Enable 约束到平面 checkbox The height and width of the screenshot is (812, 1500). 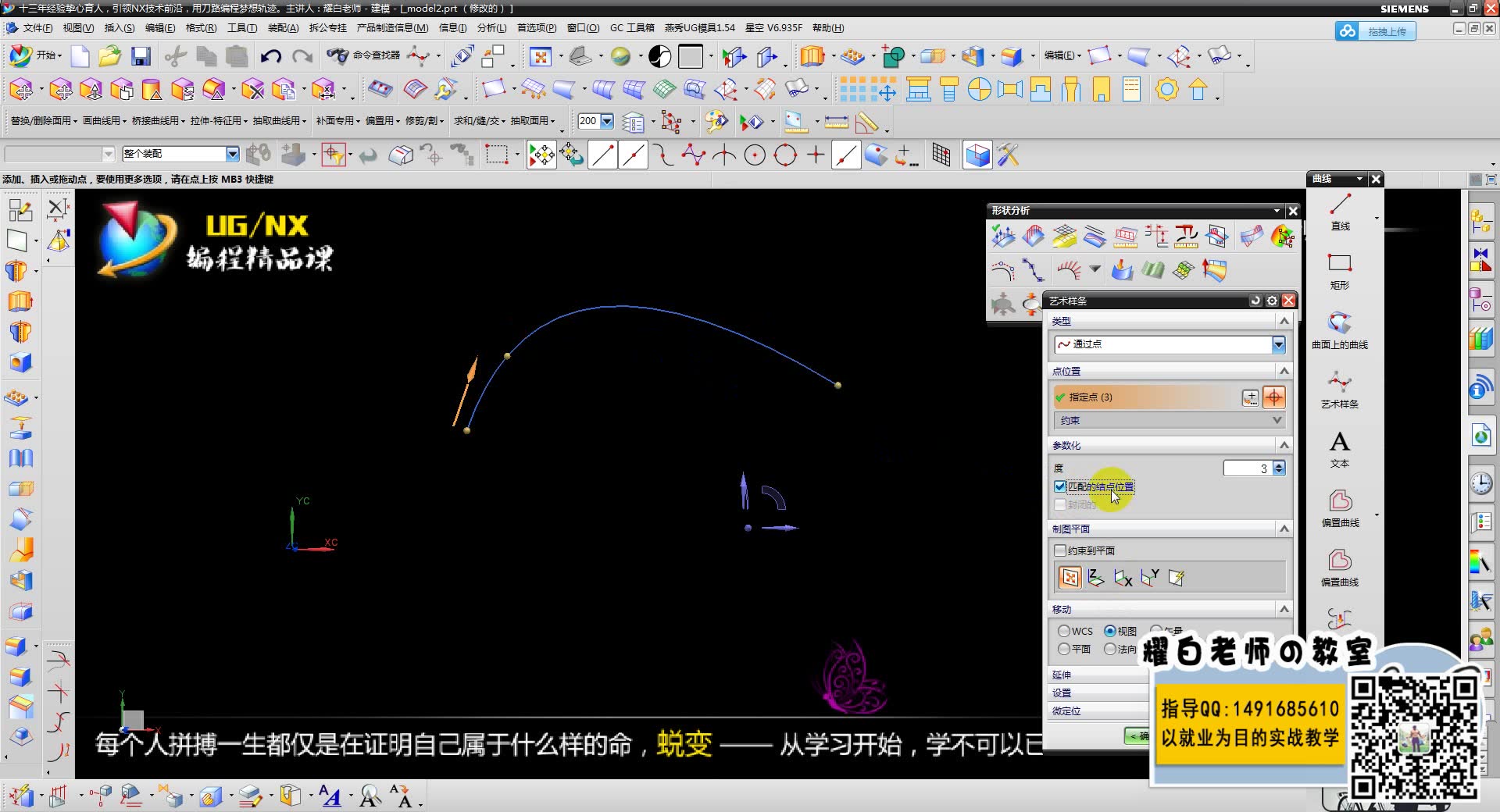[1060, 550]
